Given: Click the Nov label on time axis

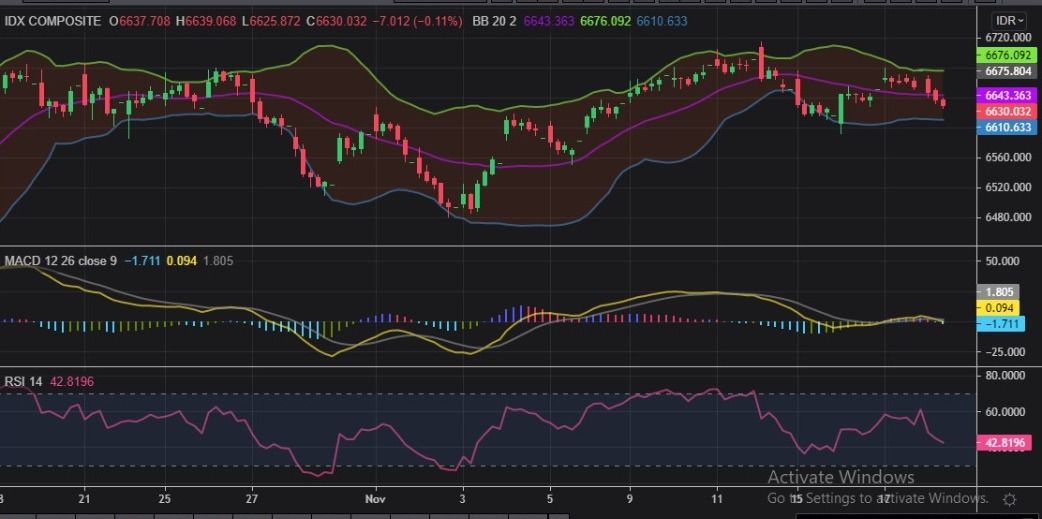Looking at the screenshot, I should [x=375, y=498].
